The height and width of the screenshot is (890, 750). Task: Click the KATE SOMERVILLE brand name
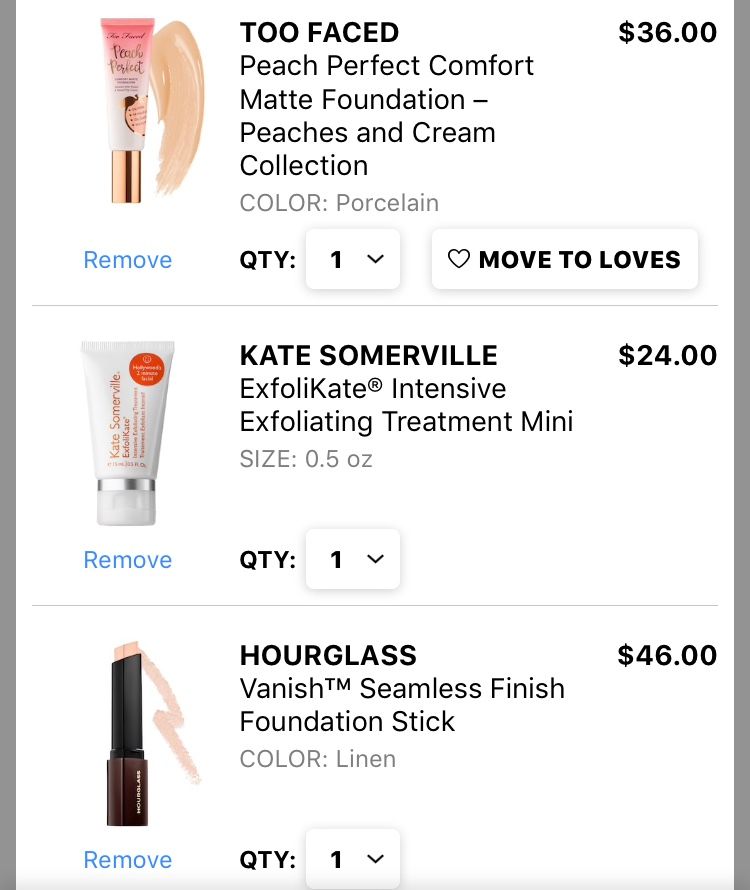(x=368, y=355)
